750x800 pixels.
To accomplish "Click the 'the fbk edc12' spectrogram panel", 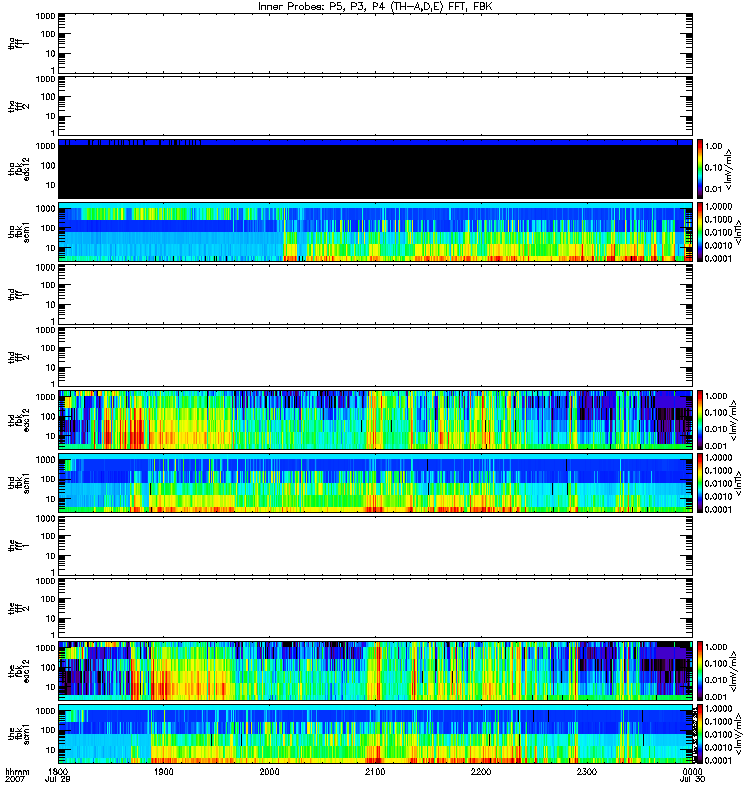I will click(x=376, y=671).
